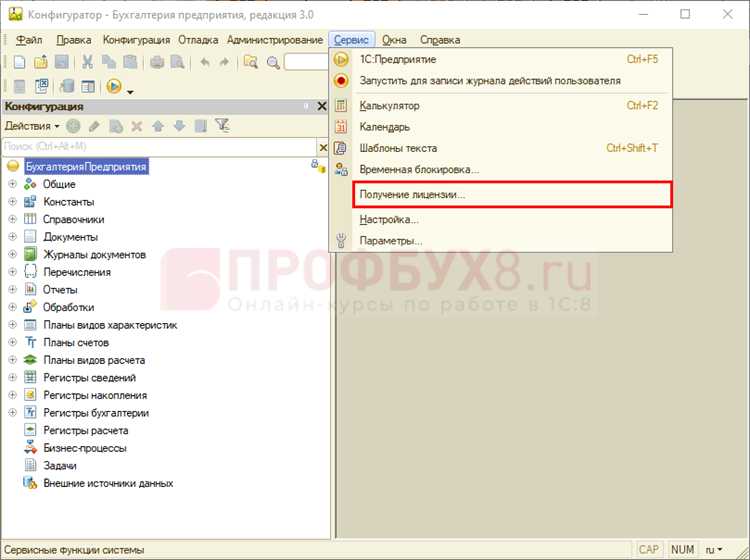Open the Файл menu
This screenshot has height=560, width=750.
pyautogui.click(x=30, y=40)
